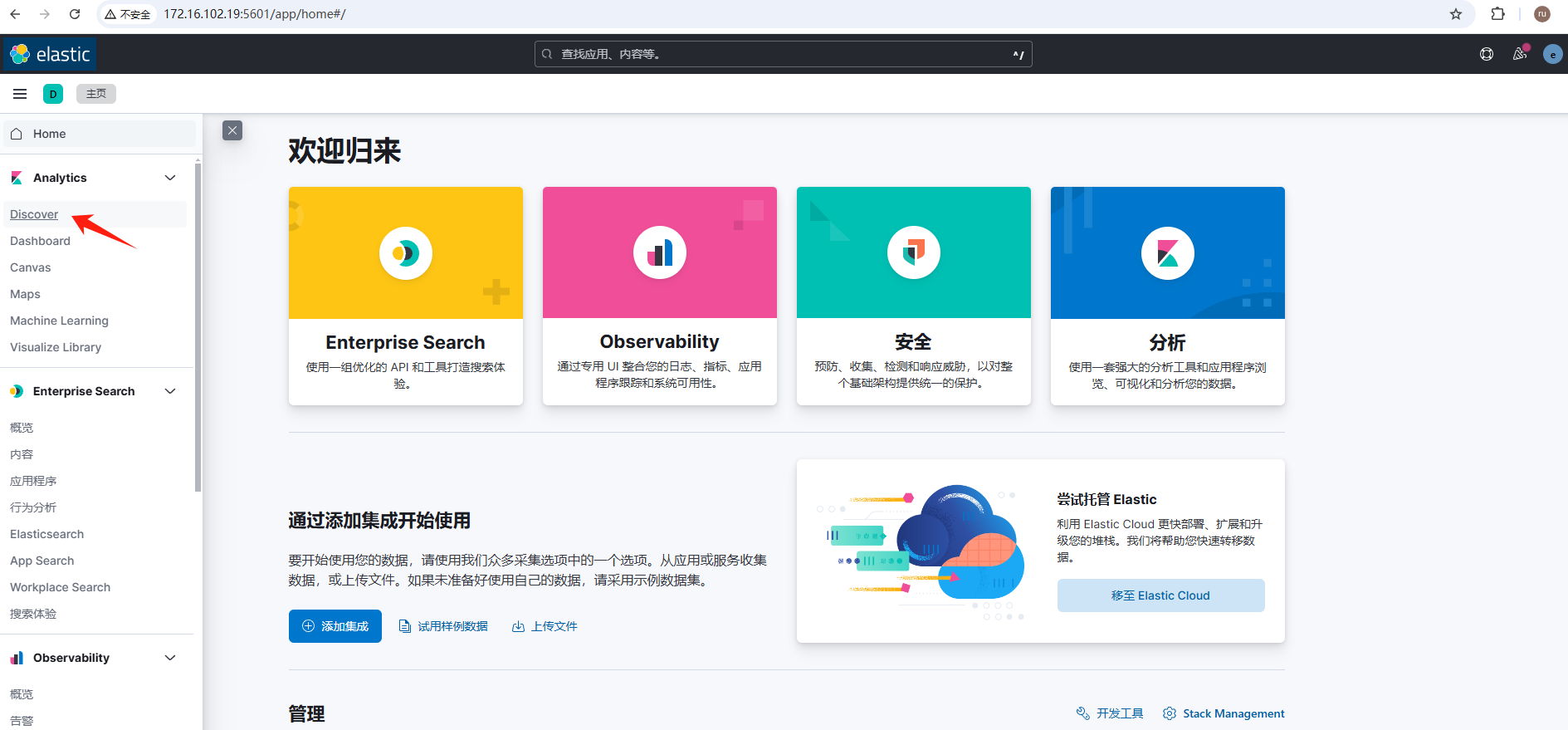This screenshot has height=730, width=1568.
Task: Click the Home item in sidebar
Action: (100, 134)
